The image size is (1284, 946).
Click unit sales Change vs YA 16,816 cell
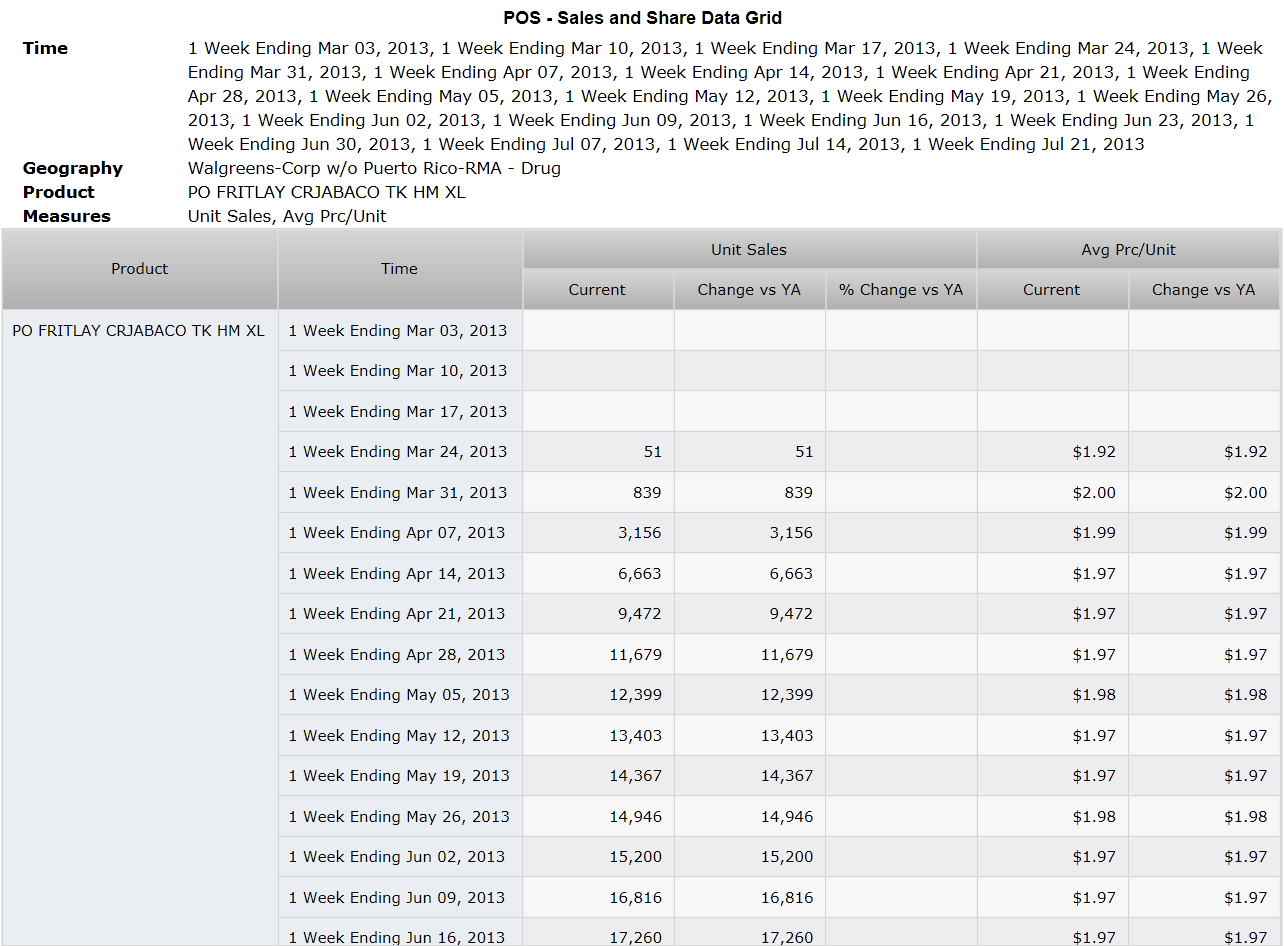coord(750,898)
